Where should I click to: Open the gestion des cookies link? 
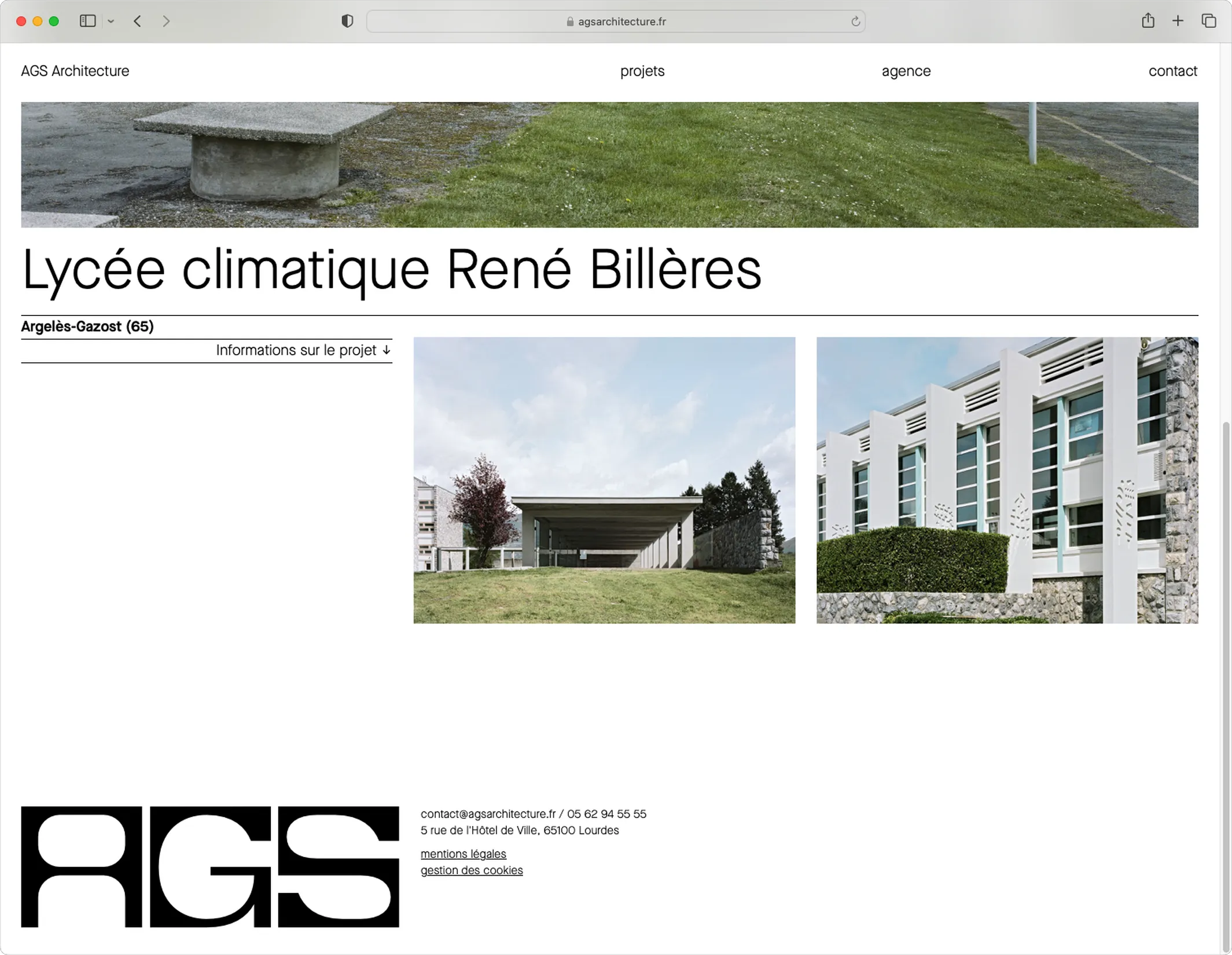point(471,870)
